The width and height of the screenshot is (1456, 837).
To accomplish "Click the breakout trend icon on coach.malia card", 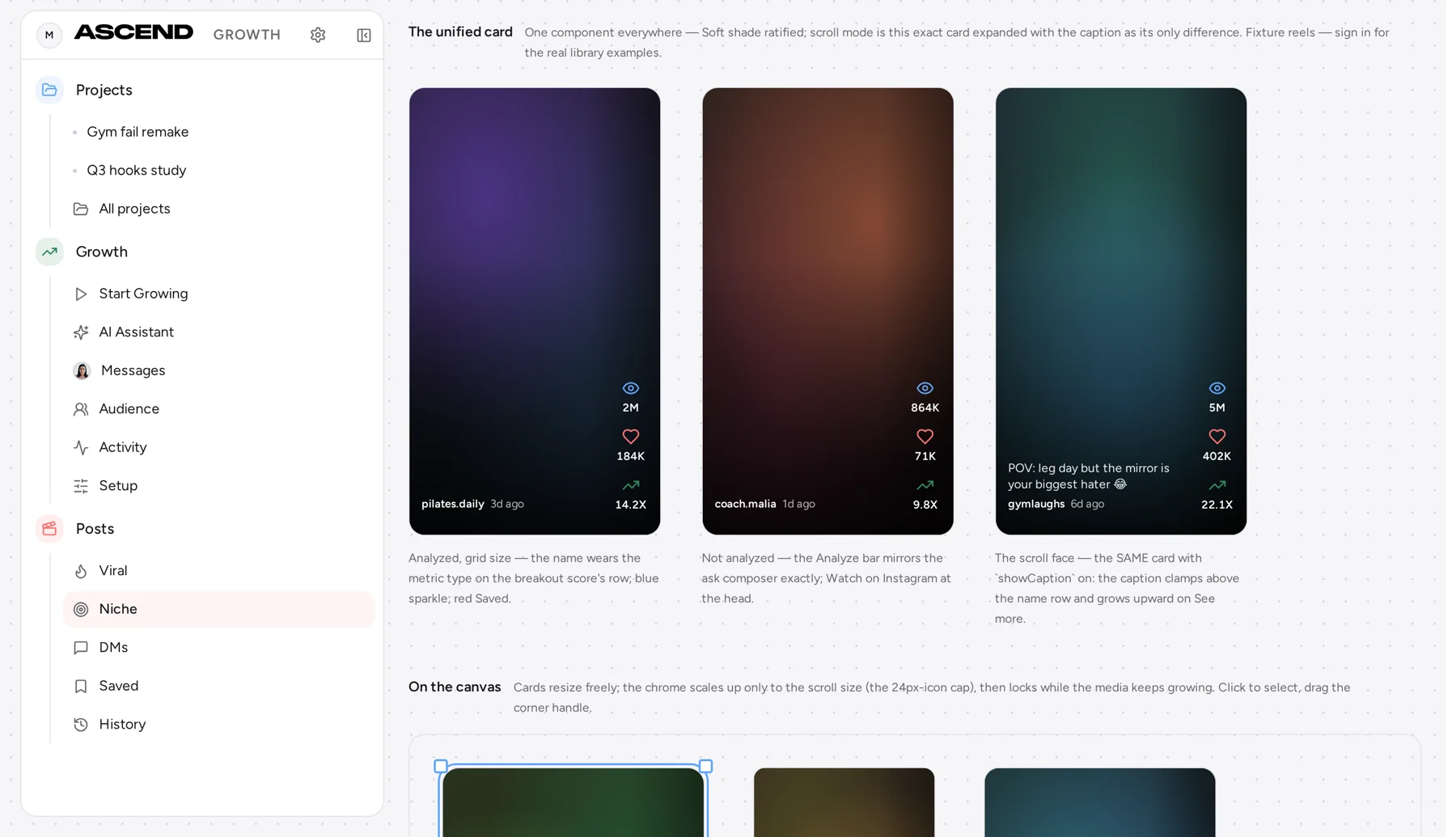I will tap(925, 485).
